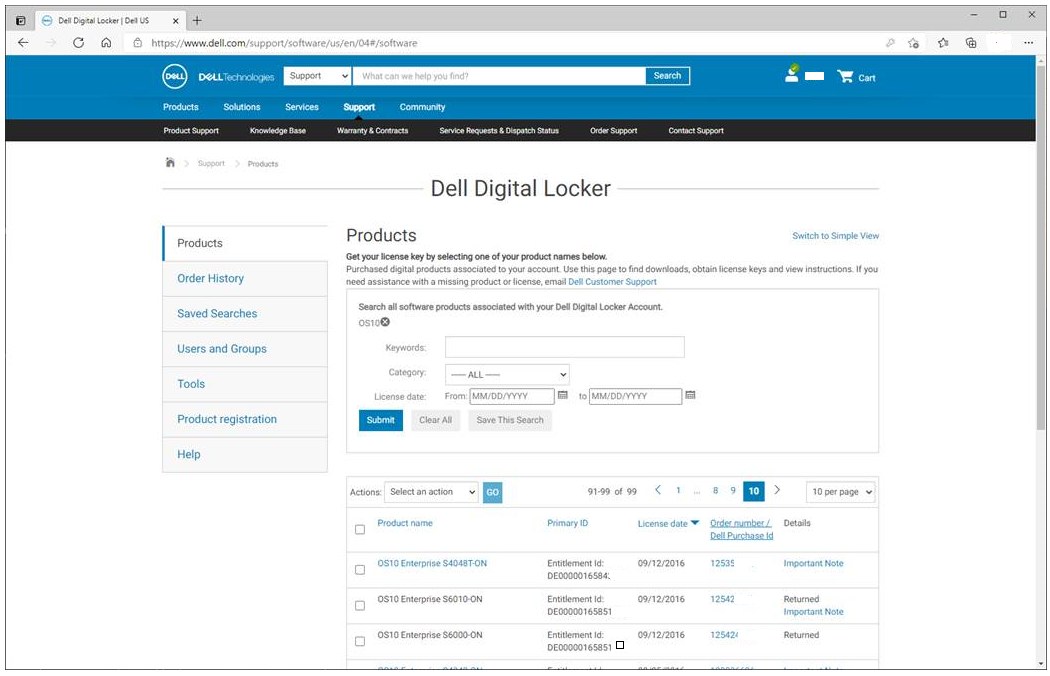Screen dimensions: 1050x676
Task: Open Important Note for S6010-ON
Action: (813, 612)
